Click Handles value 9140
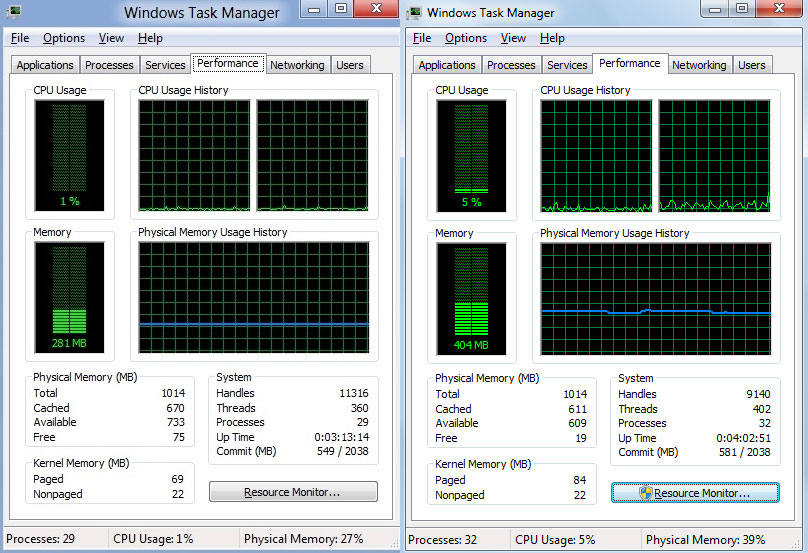This screenshot has width=808, height=553. pos(759,394)
